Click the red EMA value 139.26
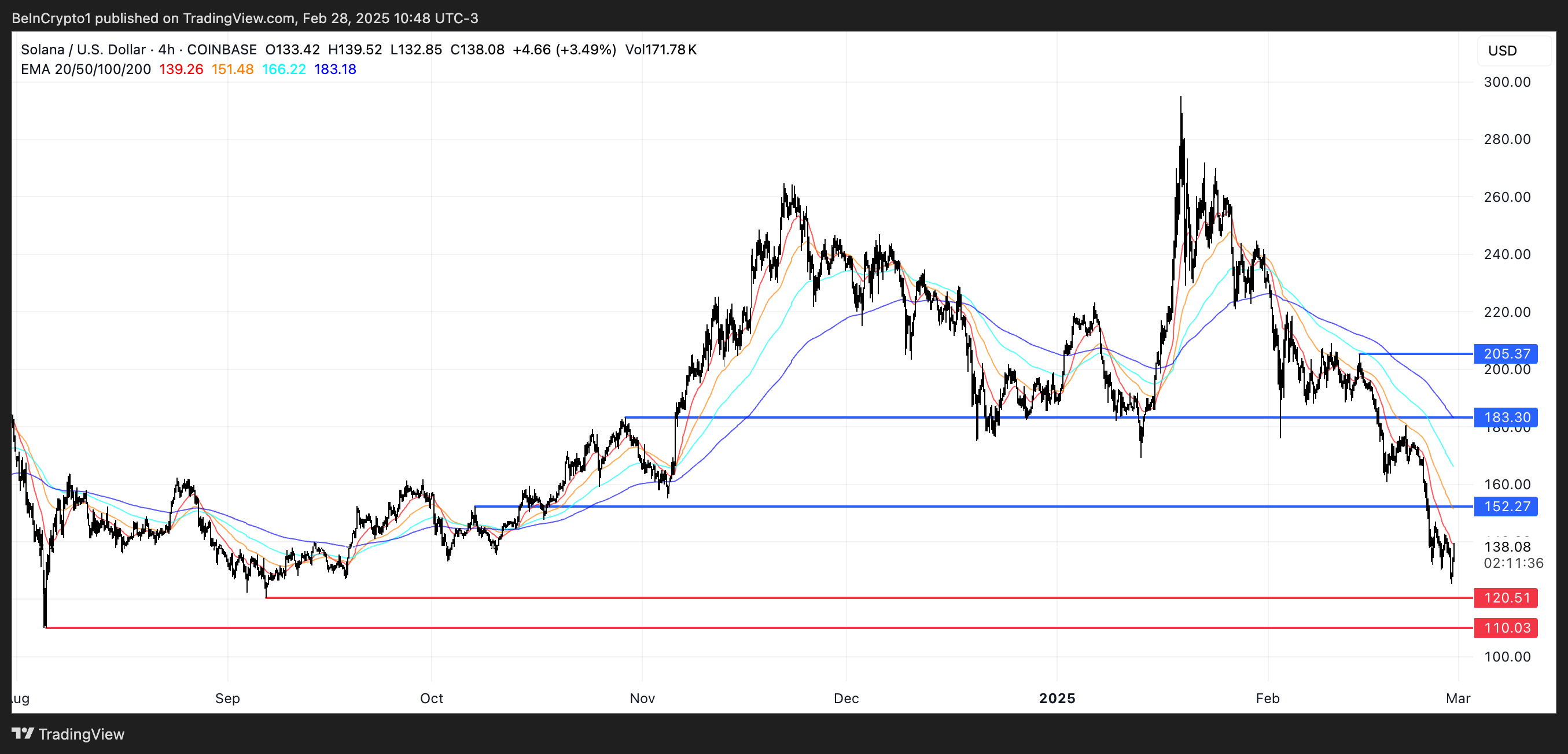This screenshot has width=1568, height=754. pyautogui.click(x=181, y=69)
